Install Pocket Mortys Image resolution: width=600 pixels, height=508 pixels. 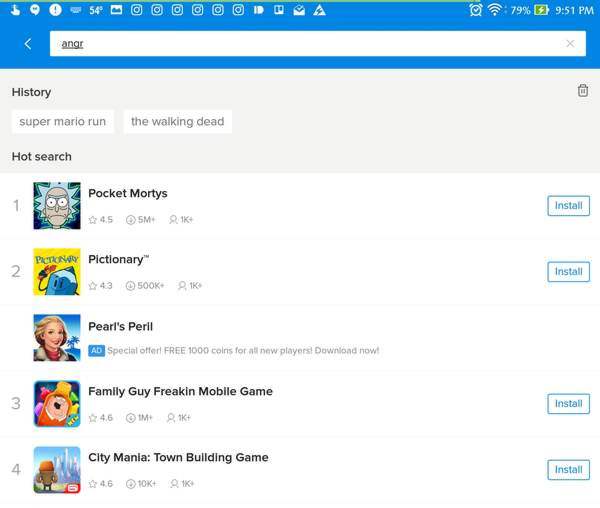pos(568,206)
